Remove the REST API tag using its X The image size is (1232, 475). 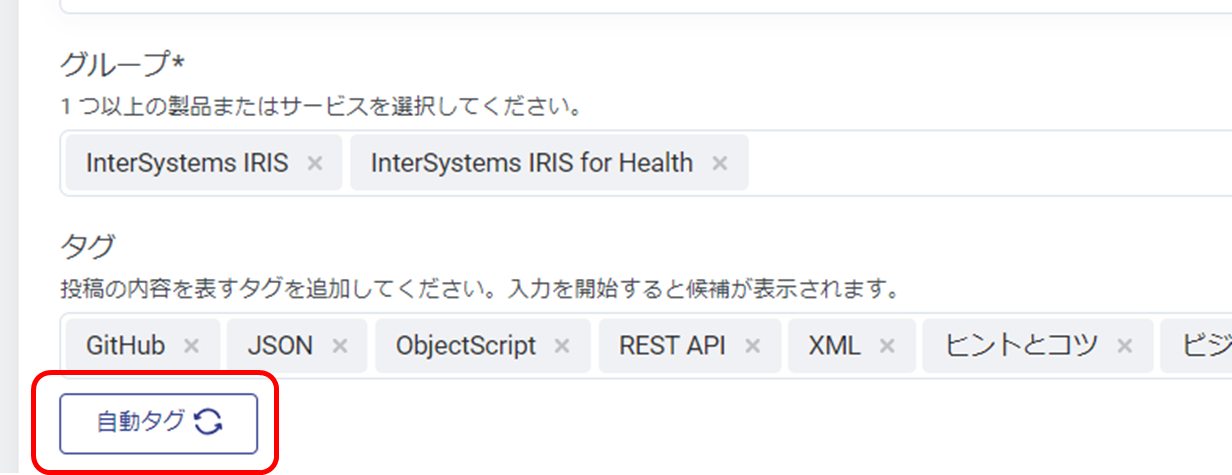coord(753,346)
